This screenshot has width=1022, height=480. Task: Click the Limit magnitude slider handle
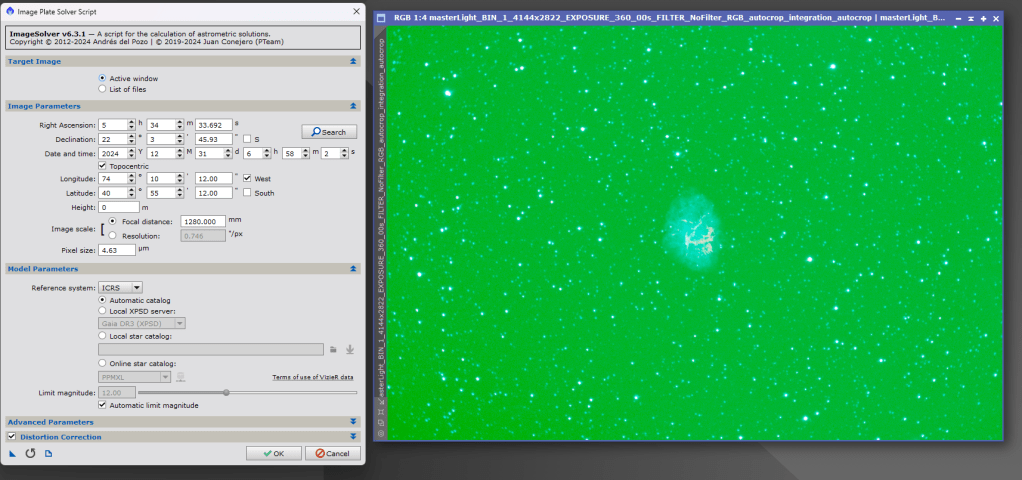pos(226,392)
